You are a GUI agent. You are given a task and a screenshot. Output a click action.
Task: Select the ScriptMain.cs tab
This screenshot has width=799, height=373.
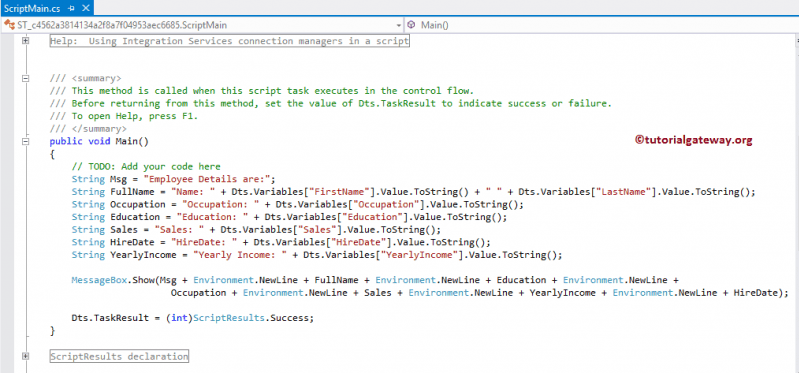click(31, 8)
